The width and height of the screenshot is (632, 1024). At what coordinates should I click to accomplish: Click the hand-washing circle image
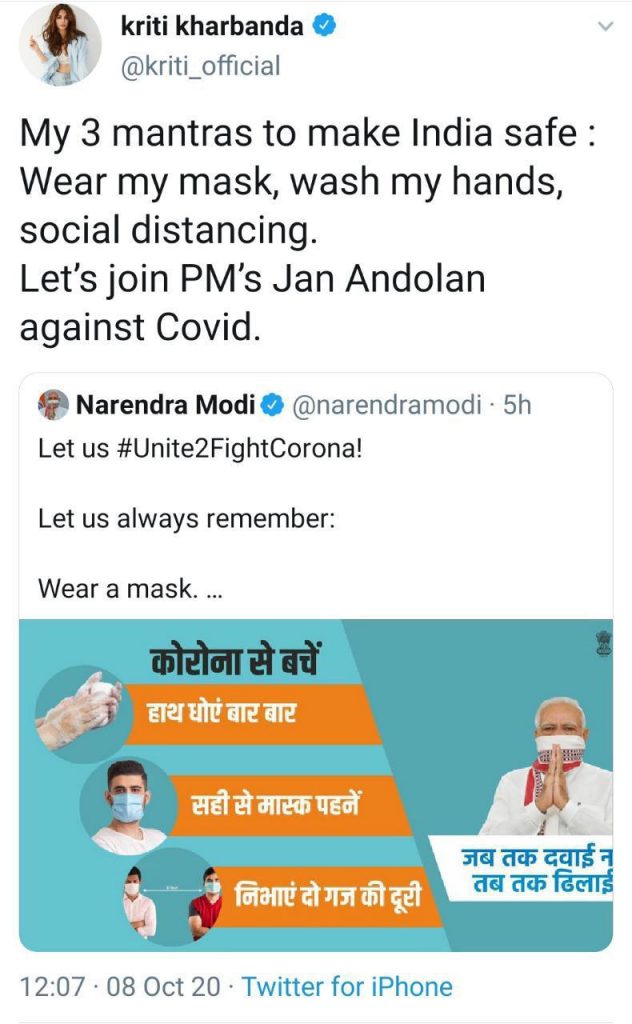click(79, 712)
